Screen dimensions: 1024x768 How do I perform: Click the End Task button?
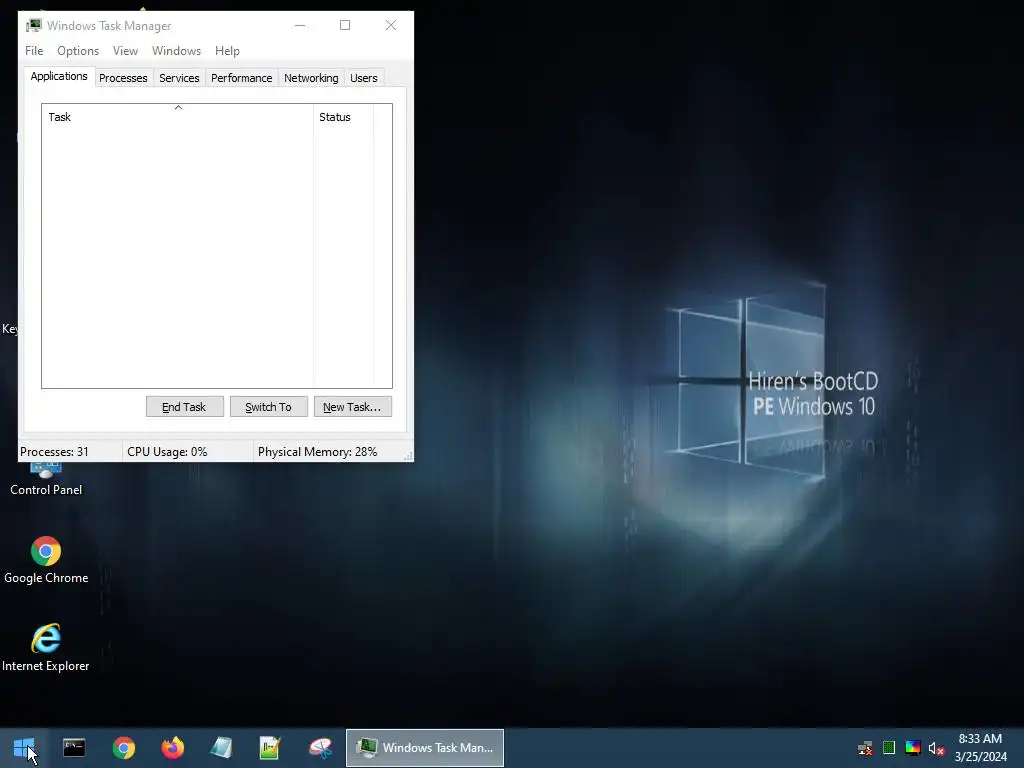click(x=185, y=407)
